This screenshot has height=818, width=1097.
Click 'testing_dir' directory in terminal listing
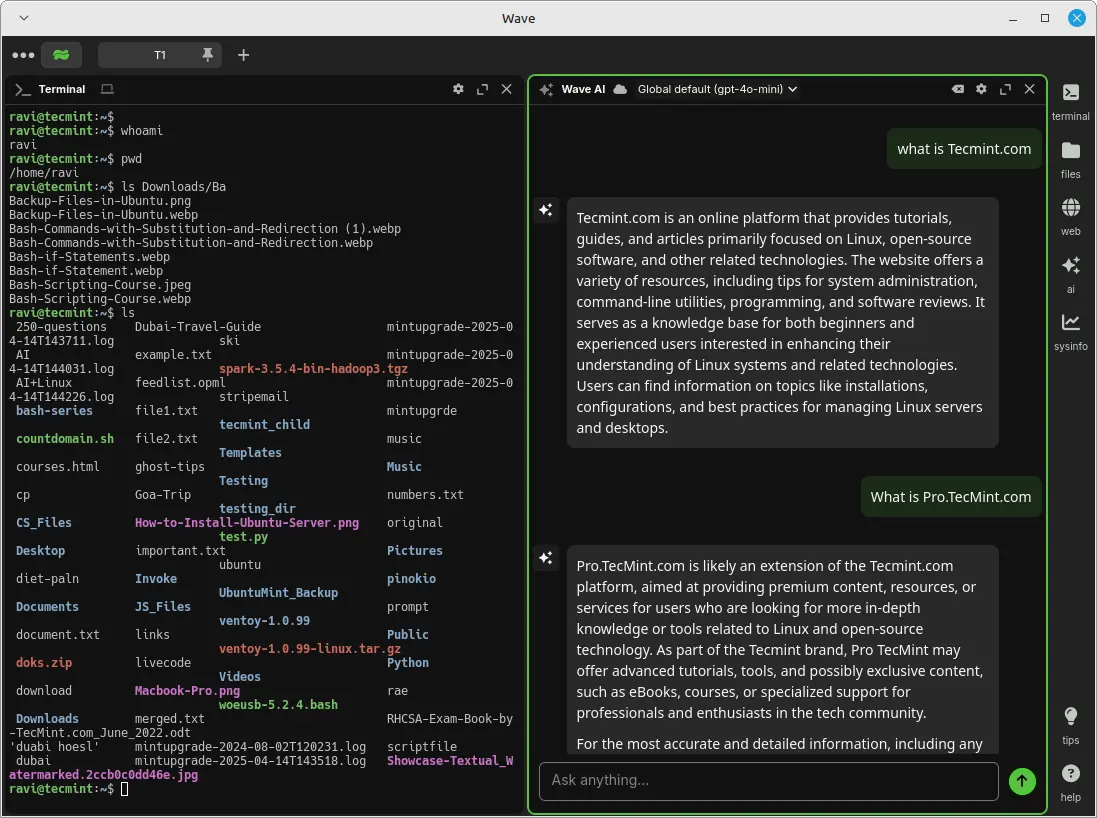pos(257,509)
